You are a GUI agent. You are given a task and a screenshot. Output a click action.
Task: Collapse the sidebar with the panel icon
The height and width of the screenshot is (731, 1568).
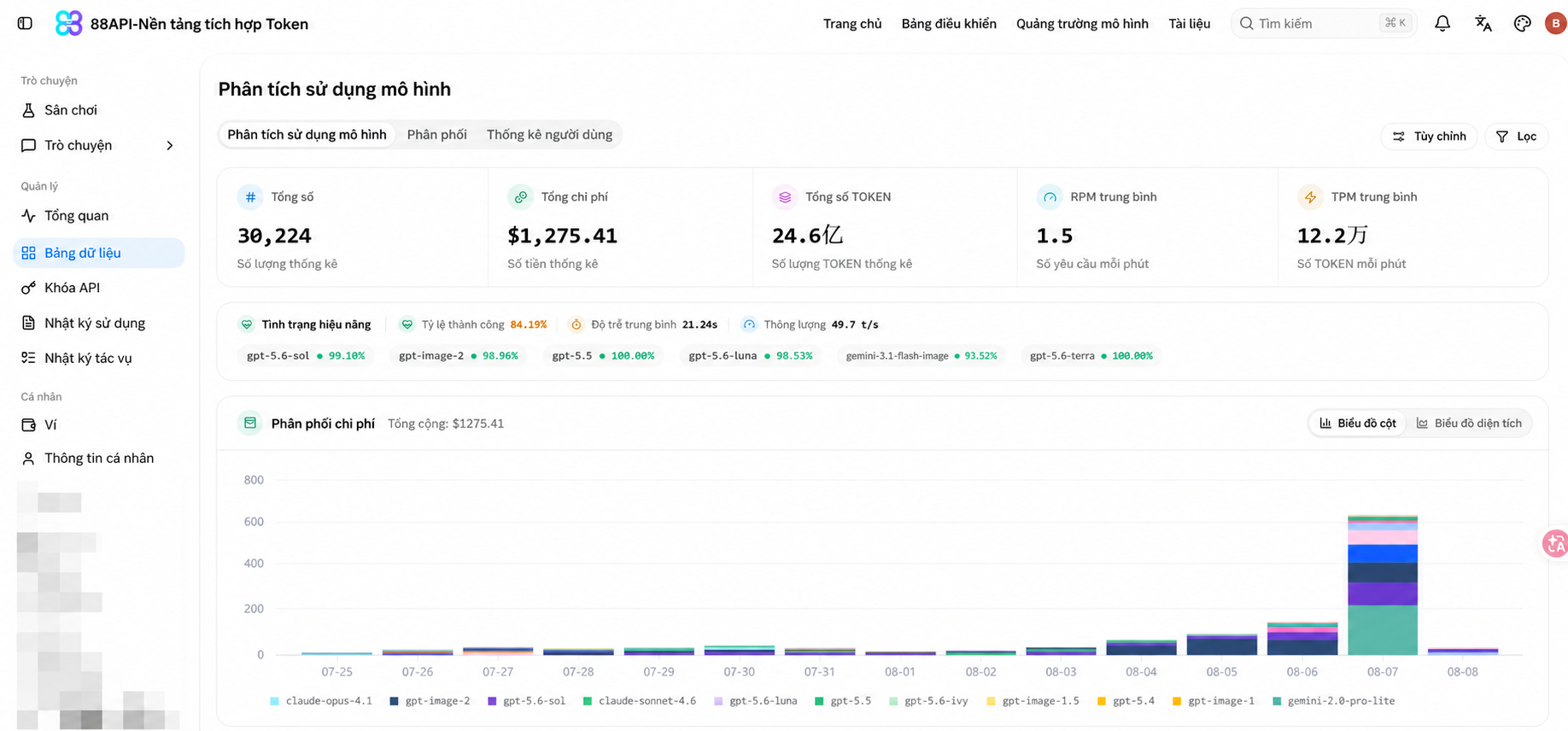25,24
